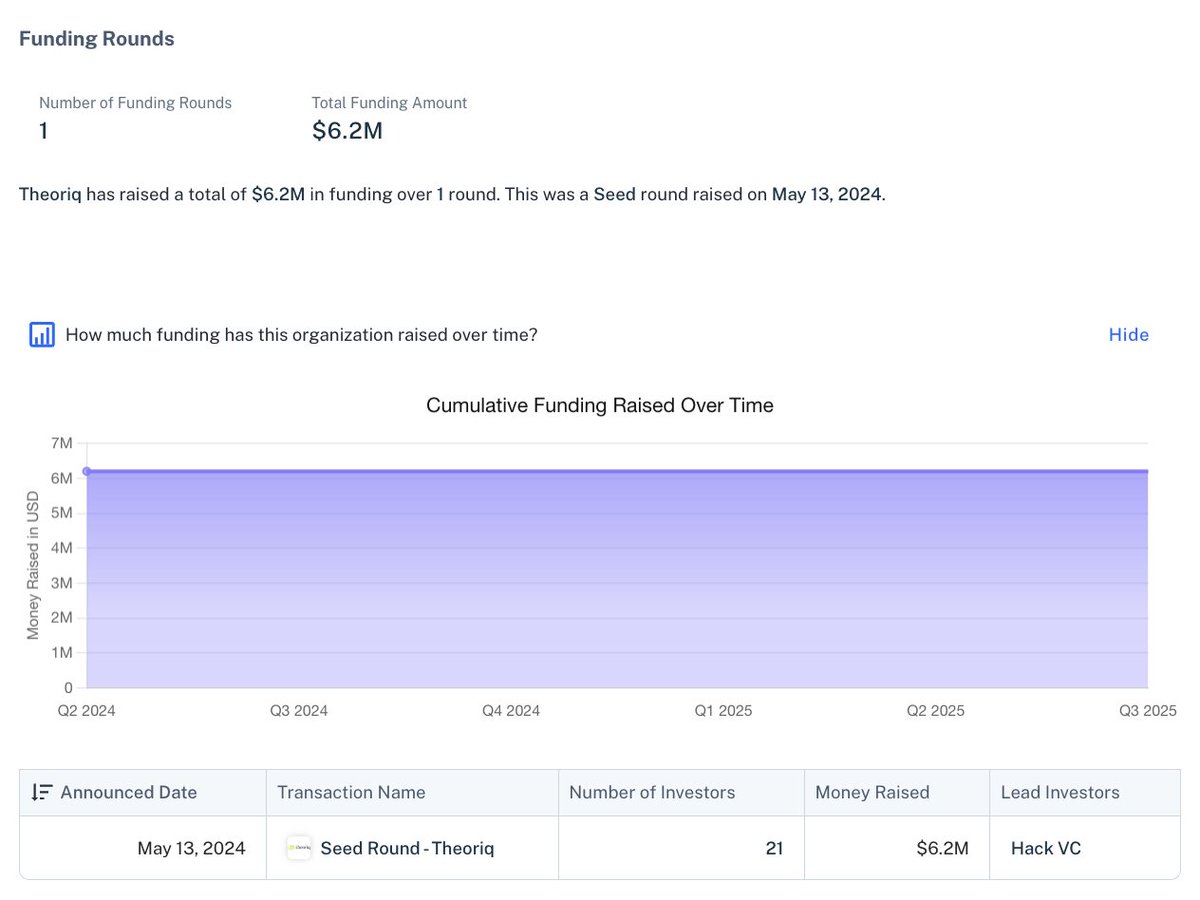This screenshot has height=900, width=1200.
Task: Click the bar chart icon beside funding question
Action: (x=41, y=334)
